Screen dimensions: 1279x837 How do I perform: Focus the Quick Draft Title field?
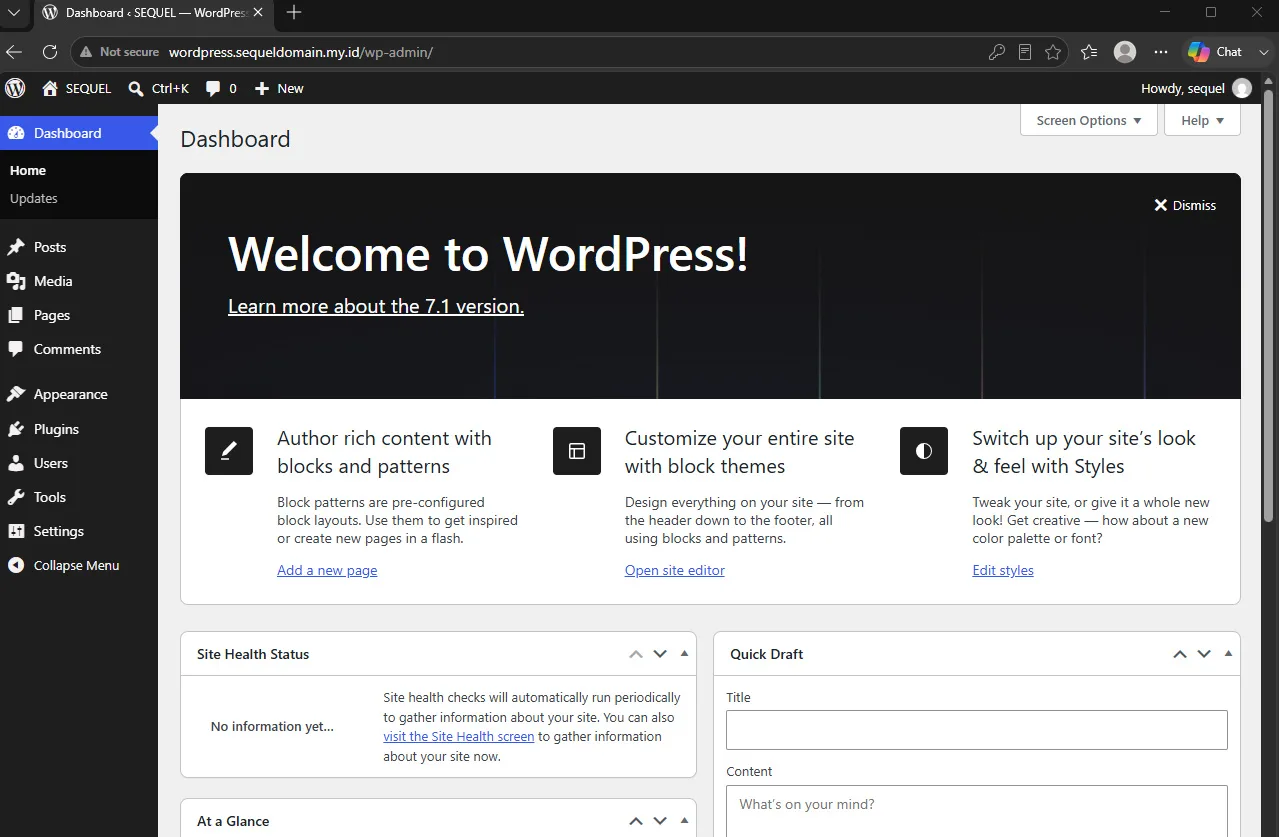click(977, 730)
